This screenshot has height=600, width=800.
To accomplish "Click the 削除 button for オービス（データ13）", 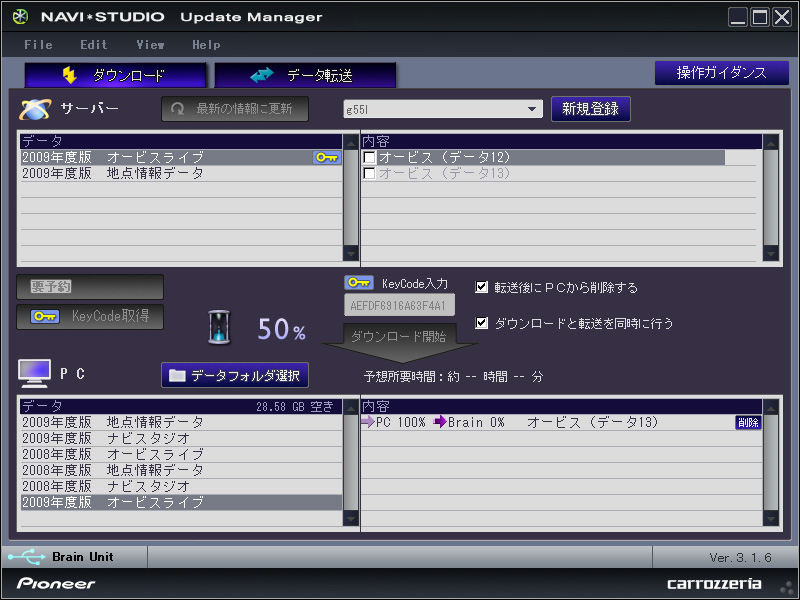I will 747,423.
